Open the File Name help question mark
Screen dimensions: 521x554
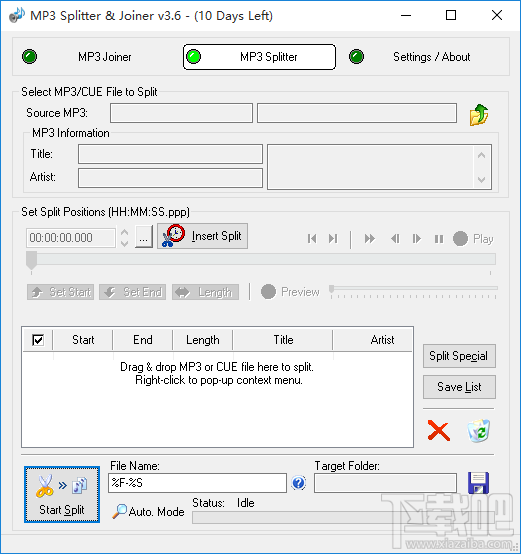299,483
